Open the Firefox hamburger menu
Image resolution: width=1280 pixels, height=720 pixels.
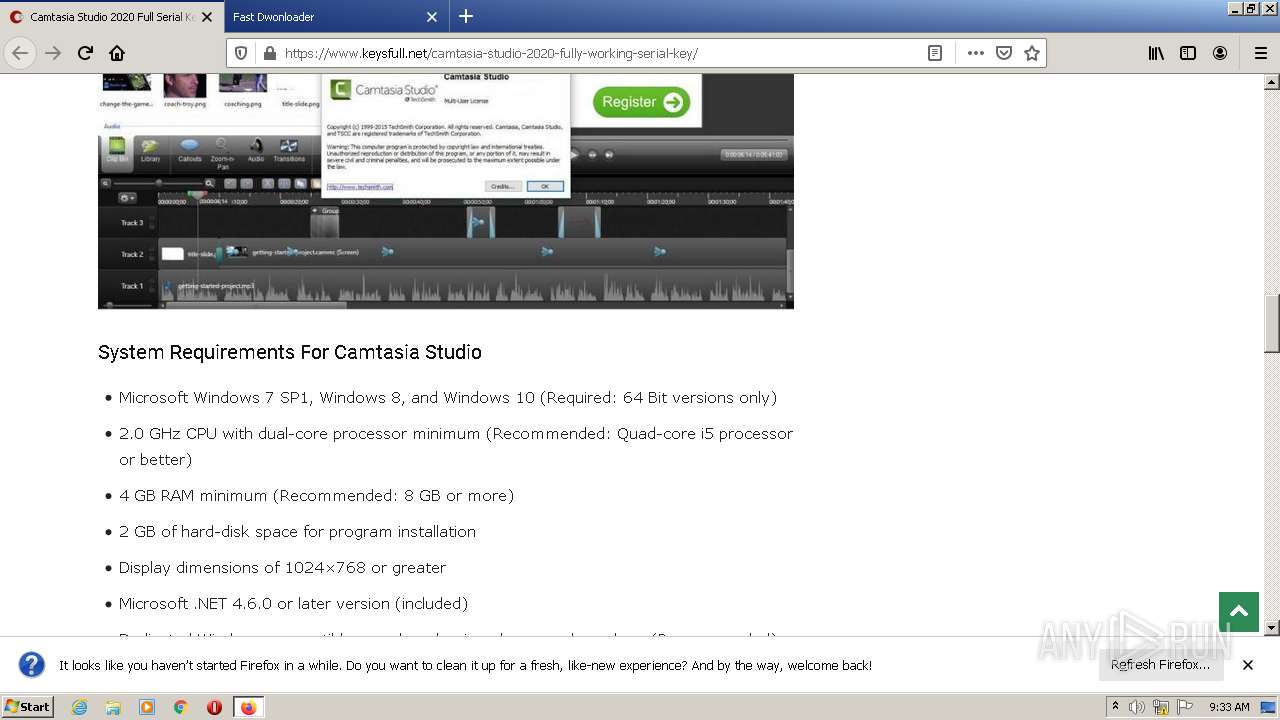1260,53
